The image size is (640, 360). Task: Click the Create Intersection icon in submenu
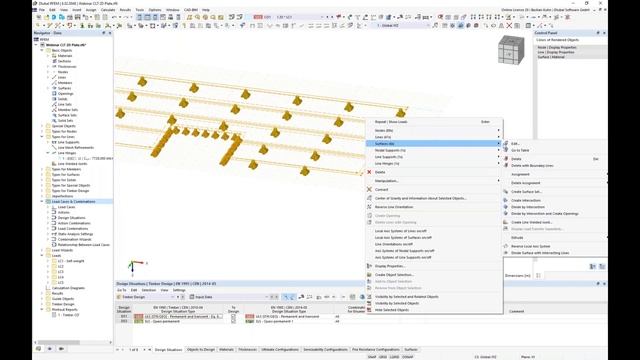pos(506,200)
